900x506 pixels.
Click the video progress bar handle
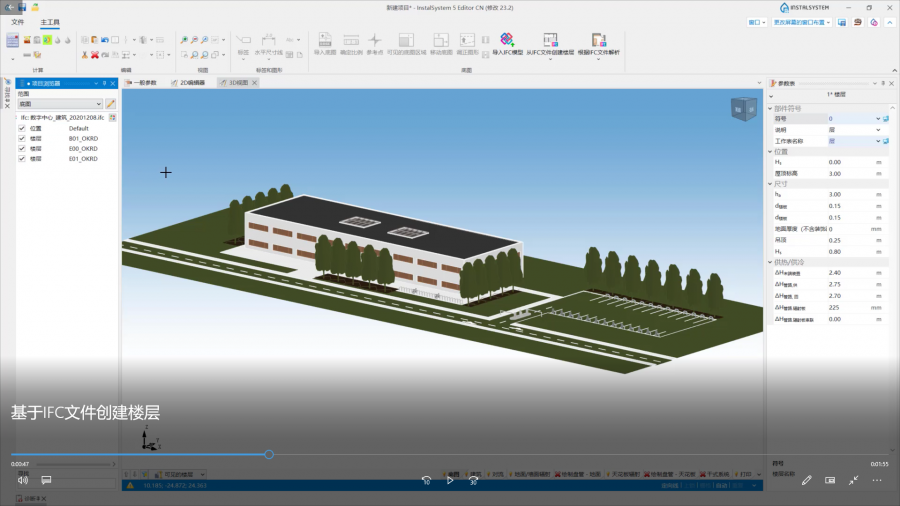pyautogui.click(x=269, y=454)
